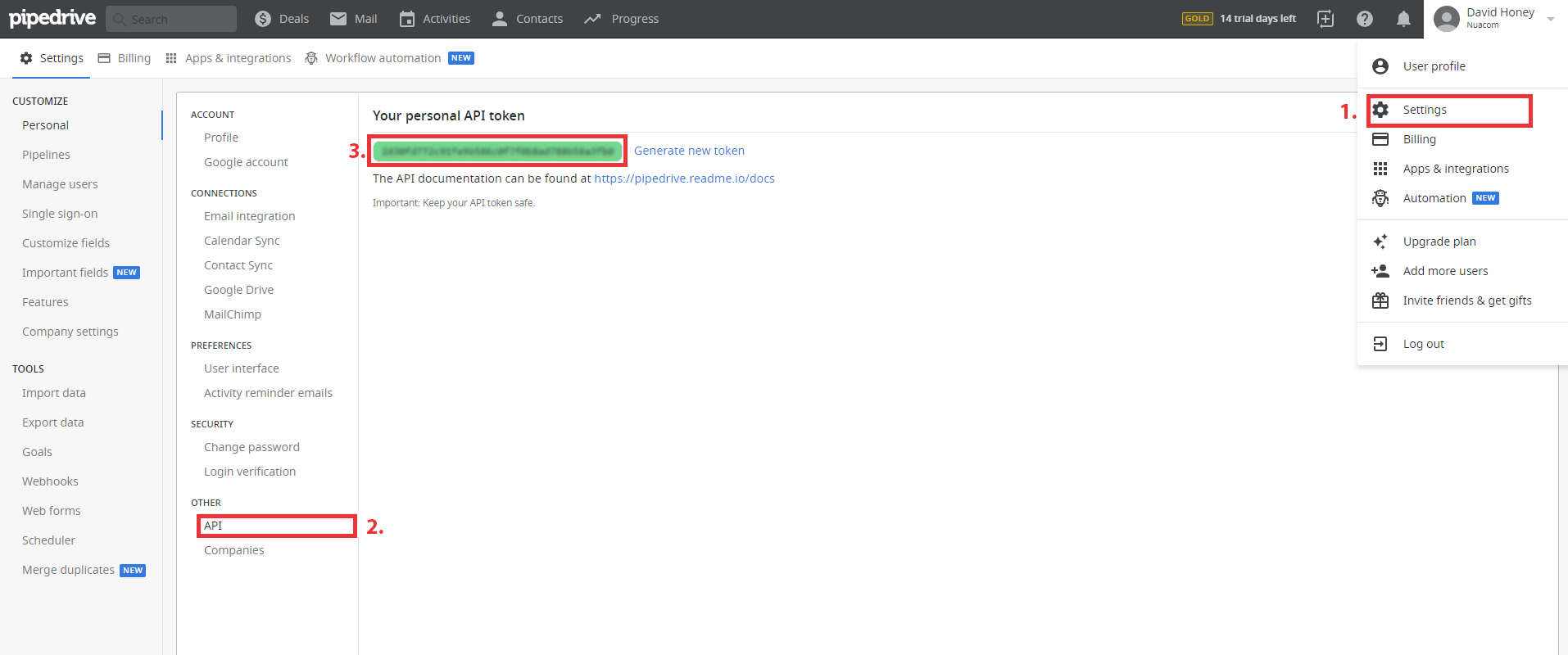Click the Contacts person icon
The image size is (1568, 655).
pos(500,19)
